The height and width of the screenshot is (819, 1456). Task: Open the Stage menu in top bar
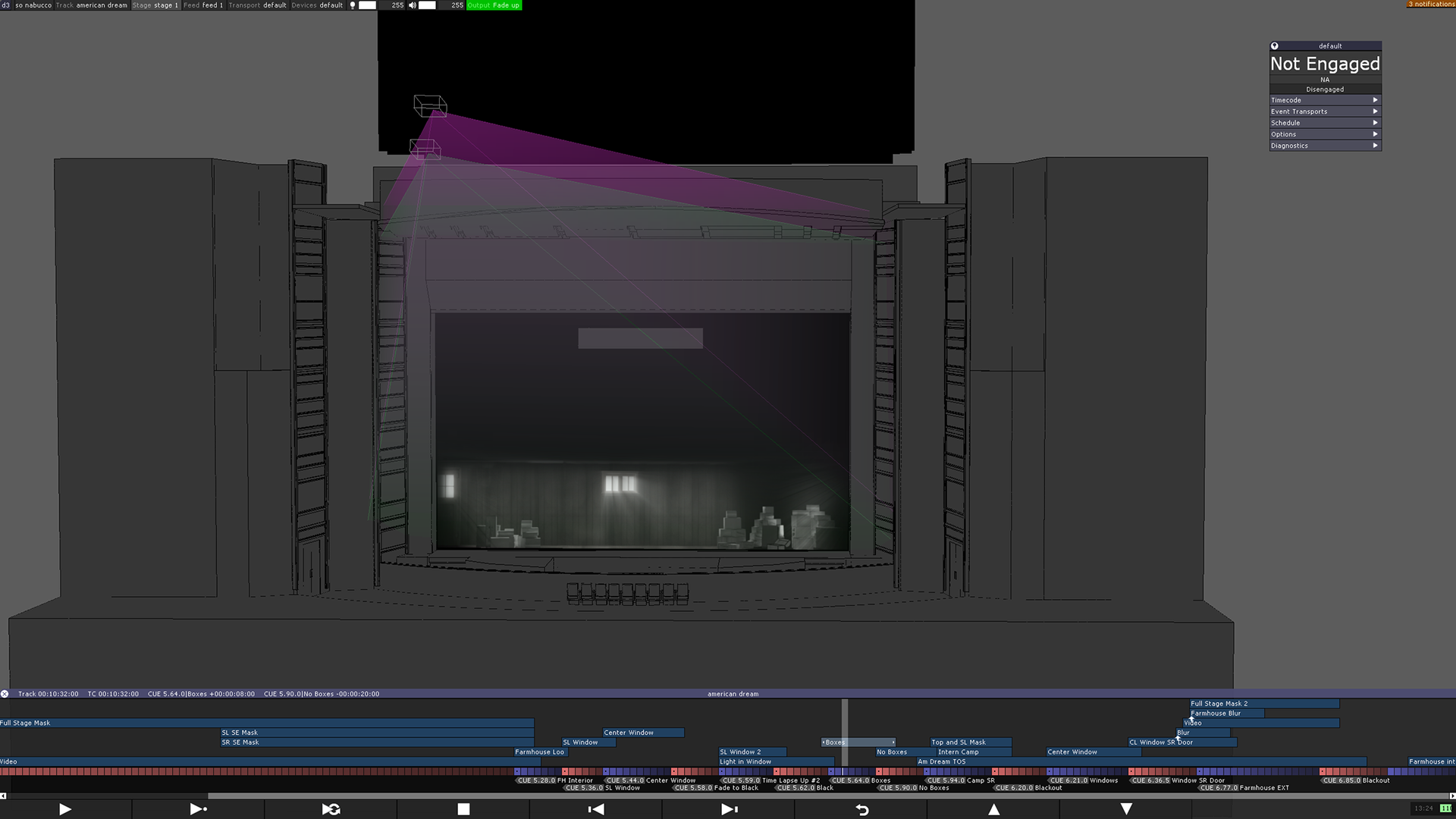click(x=155, y=5)
